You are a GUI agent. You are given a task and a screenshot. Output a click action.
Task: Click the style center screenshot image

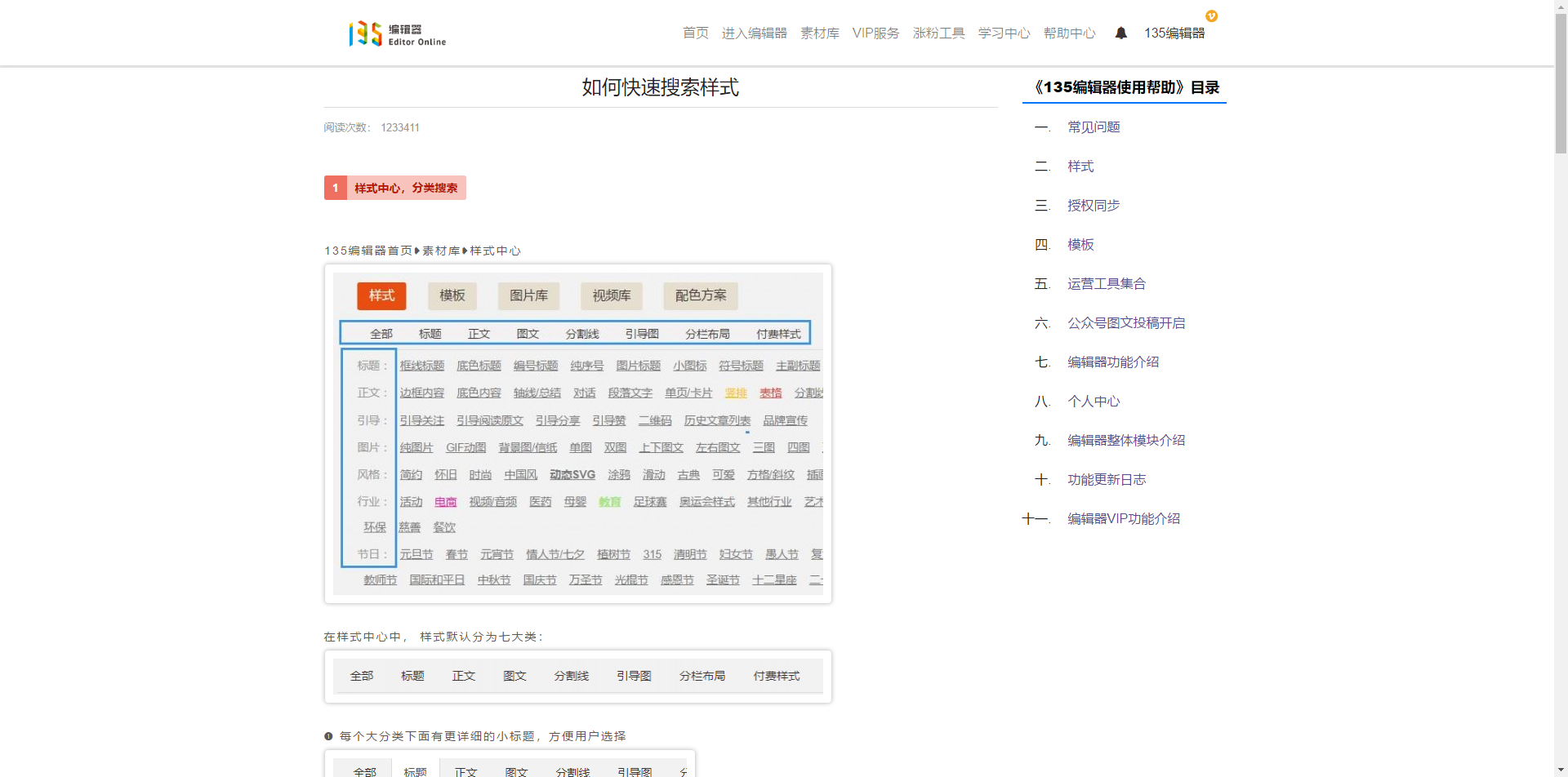(578, 433)
